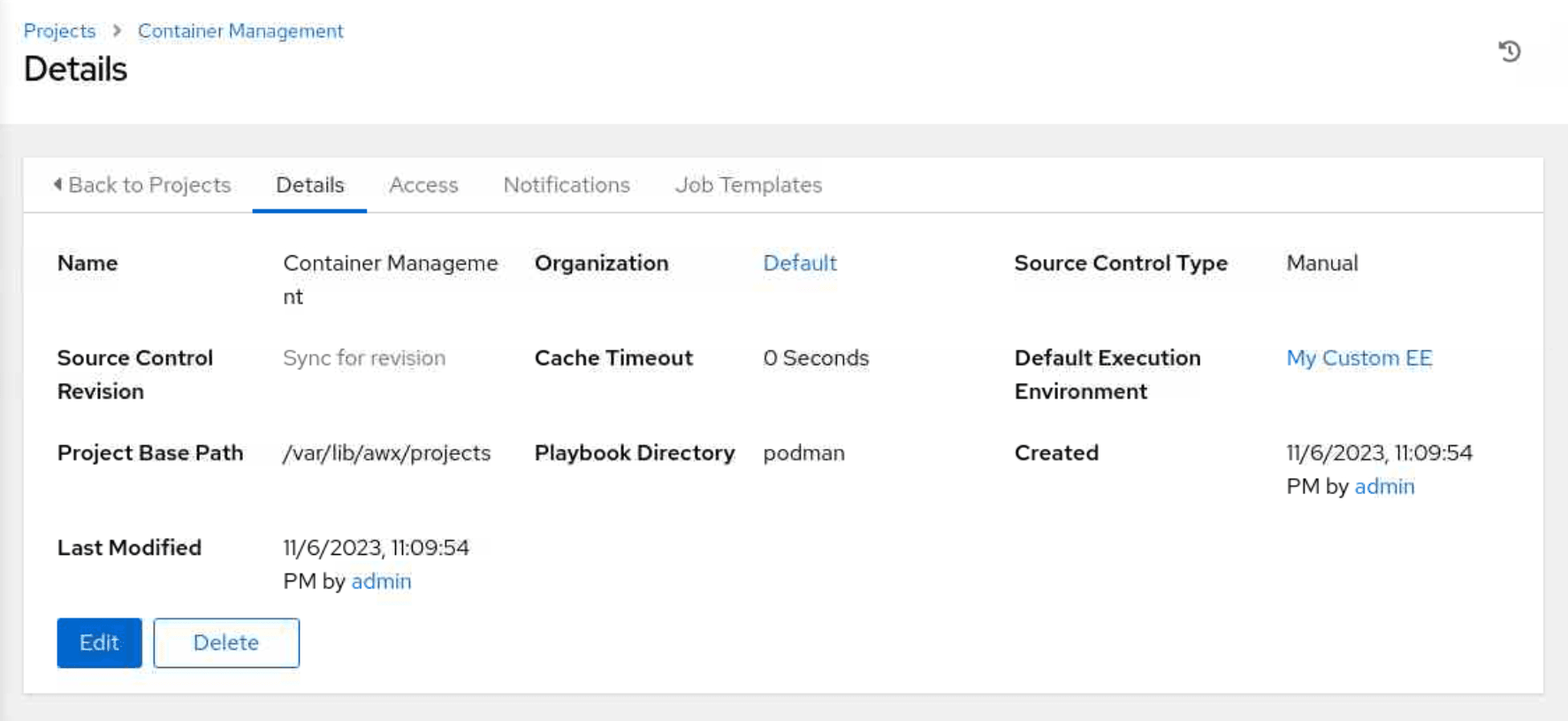This screenshot has width=1568, height=721.
Task: Click the /var/lib/awx/projects base path value
Action: (x=386, y=453)
